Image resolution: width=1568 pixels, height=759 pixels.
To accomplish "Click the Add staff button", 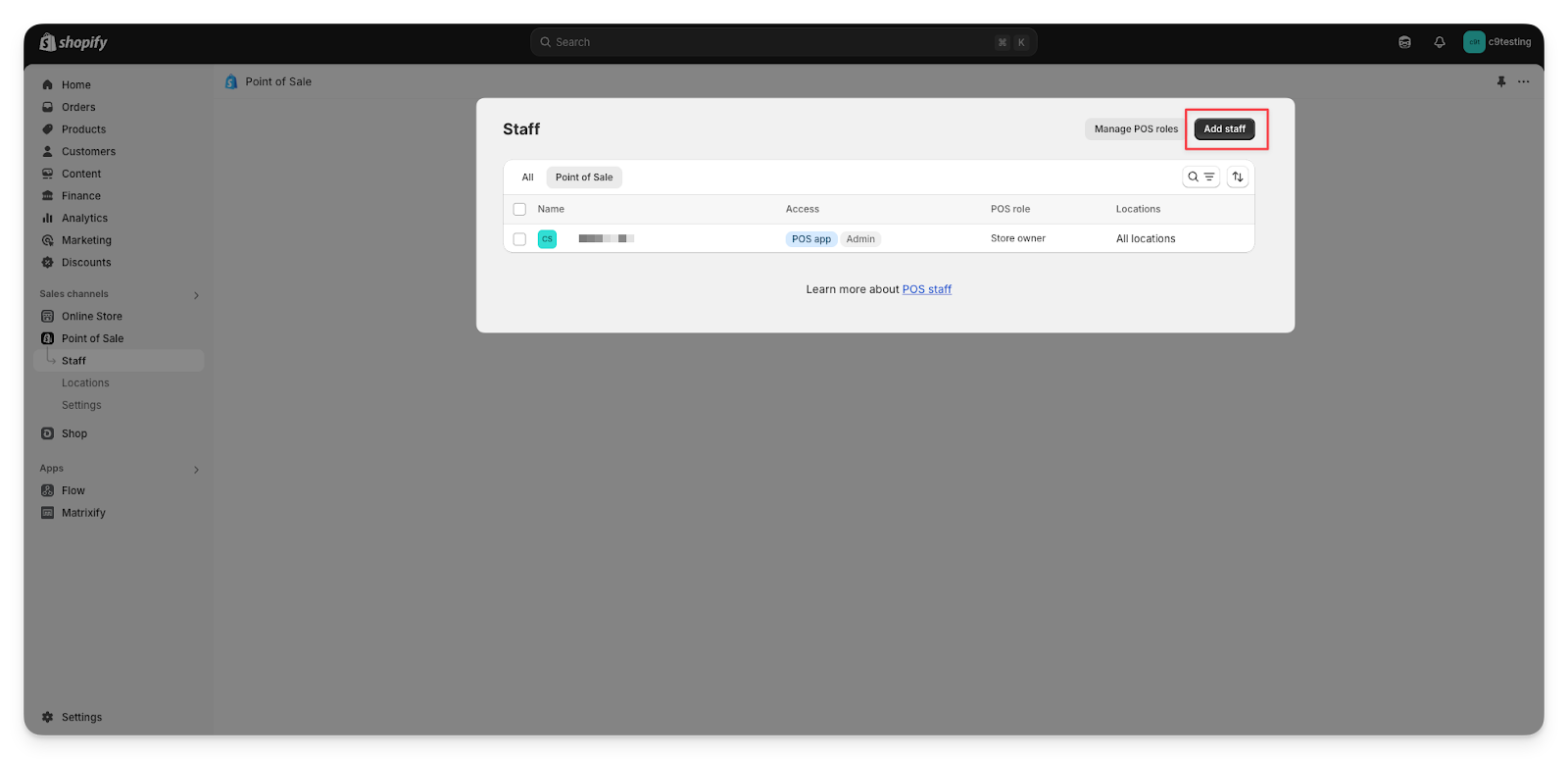I will click(1224, 129).
